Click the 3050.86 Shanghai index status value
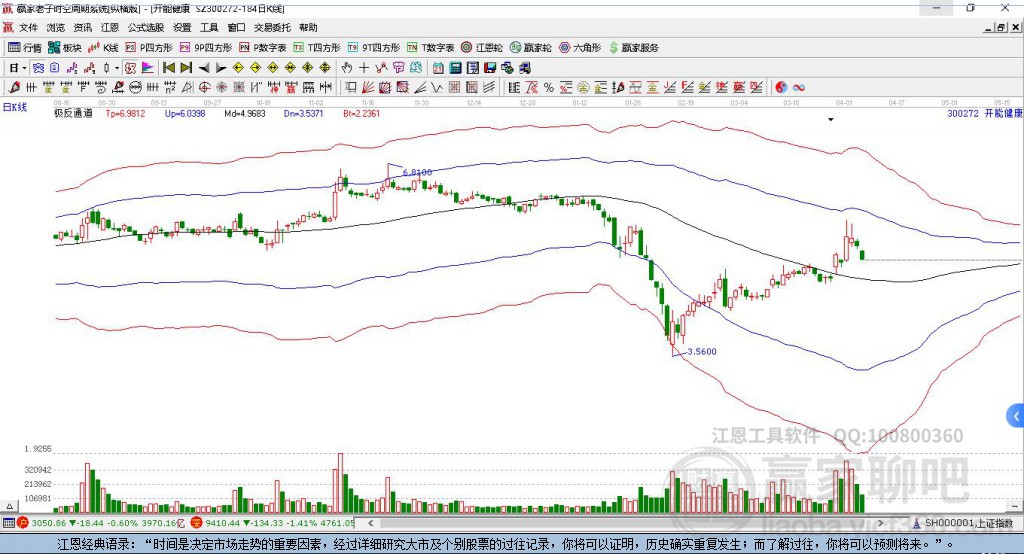Viewport: 1024px width, 554px height. point(49,523)
